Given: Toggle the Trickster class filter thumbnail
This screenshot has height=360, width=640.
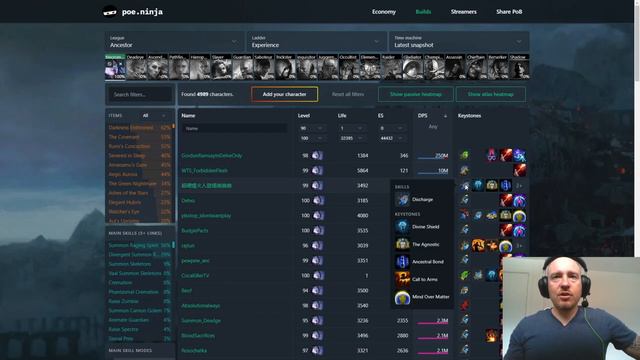Looking at the screenshot, I should [x=285, y=67].
